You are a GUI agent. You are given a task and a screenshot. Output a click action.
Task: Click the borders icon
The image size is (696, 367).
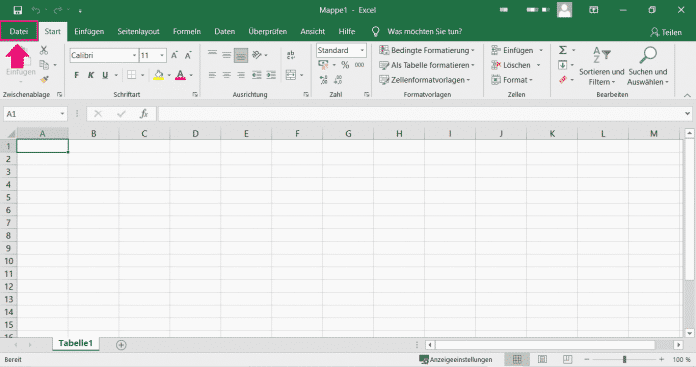[131, 75]
